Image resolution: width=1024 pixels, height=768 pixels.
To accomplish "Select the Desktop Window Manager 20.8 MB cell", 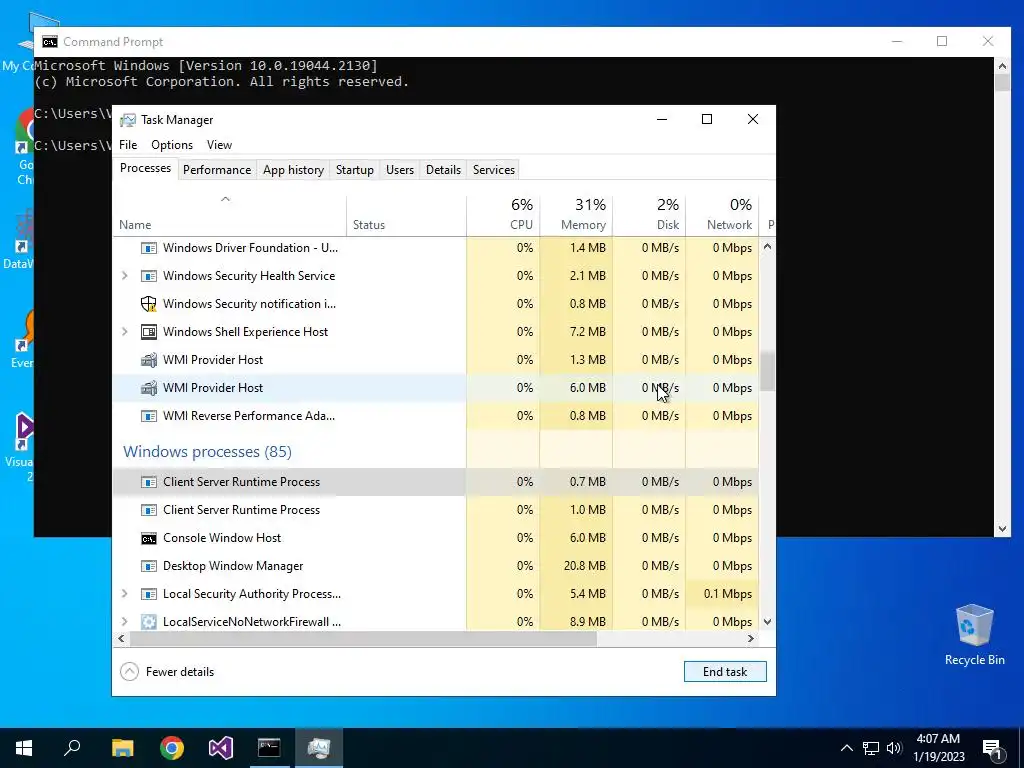I will point(576,566).
